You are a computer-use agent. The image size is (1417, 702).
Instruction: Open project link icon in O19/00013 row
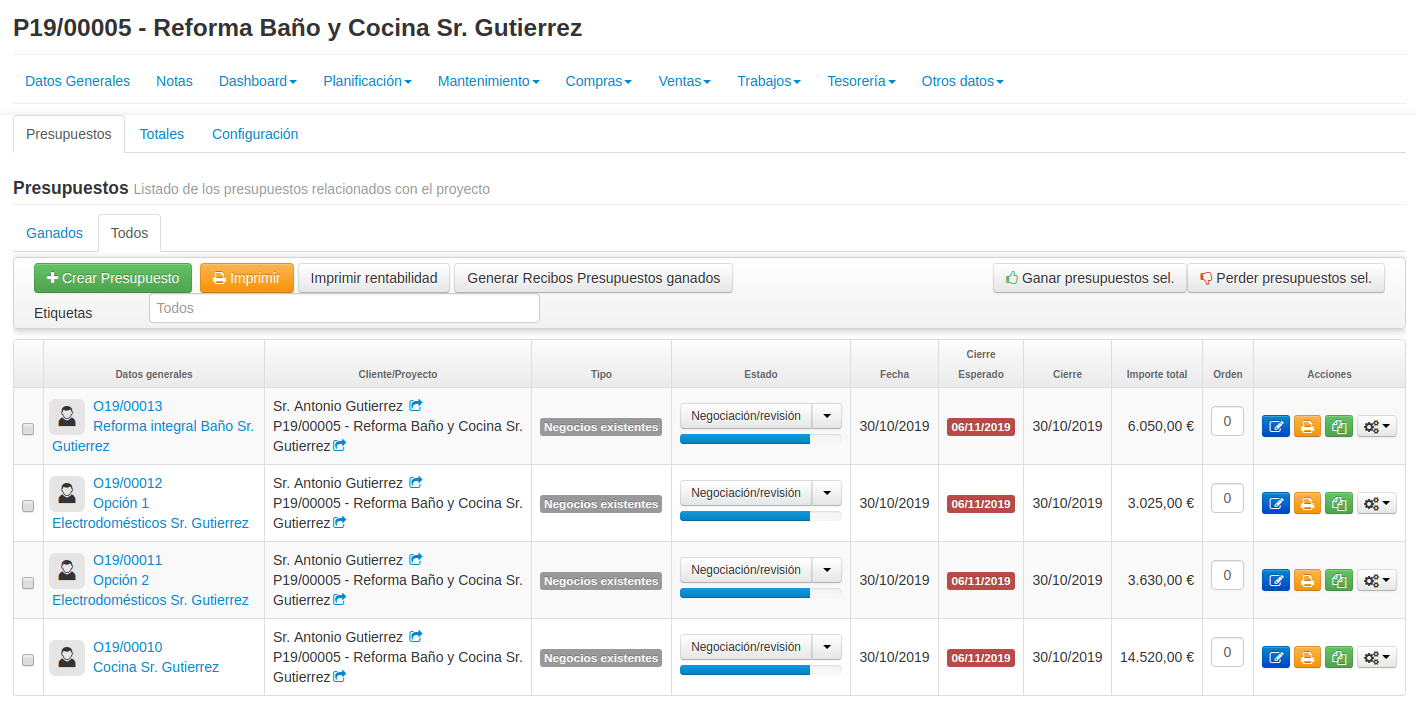340,446
